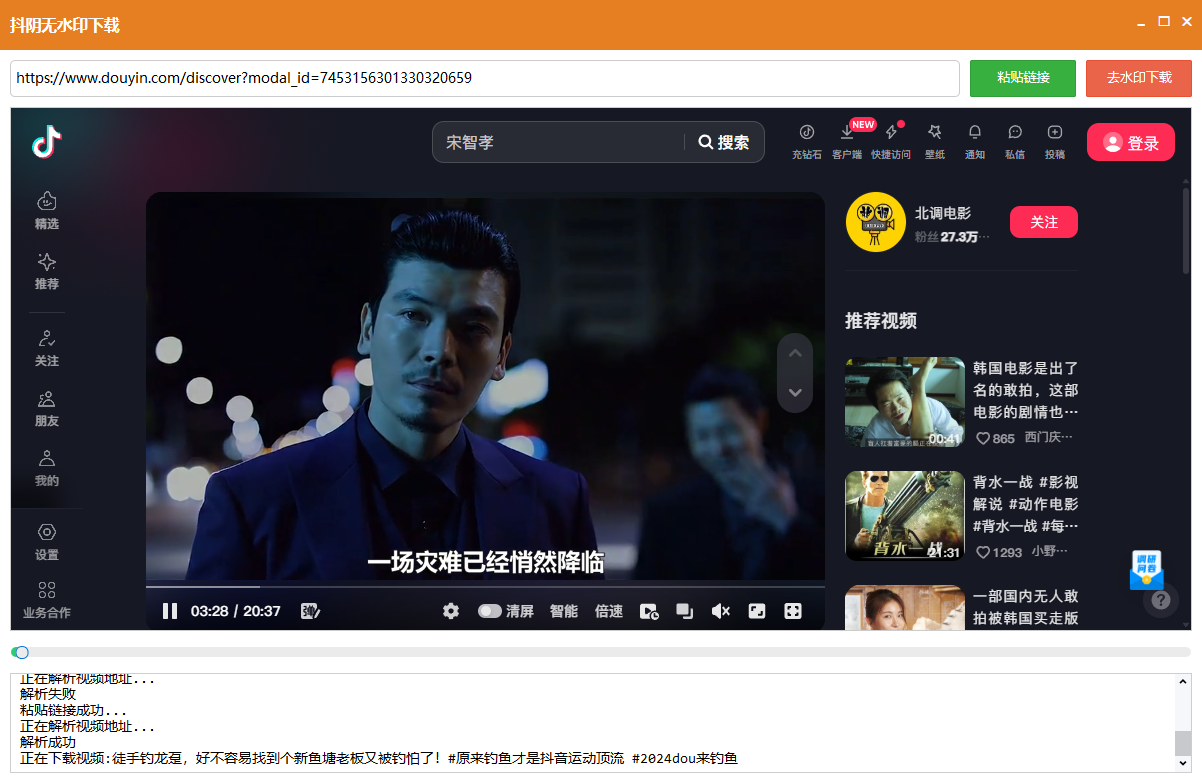The image size is (1202, 783).
Task: Click the 解析失败 log line
Action: 48,694
